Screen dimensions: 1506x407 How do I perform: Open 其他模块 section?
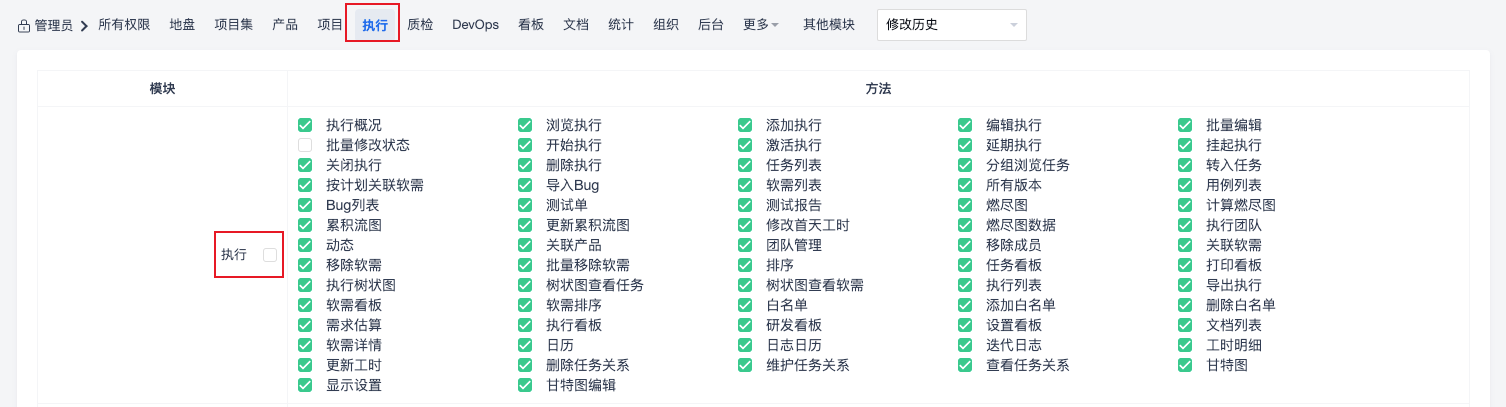(829, 25)
